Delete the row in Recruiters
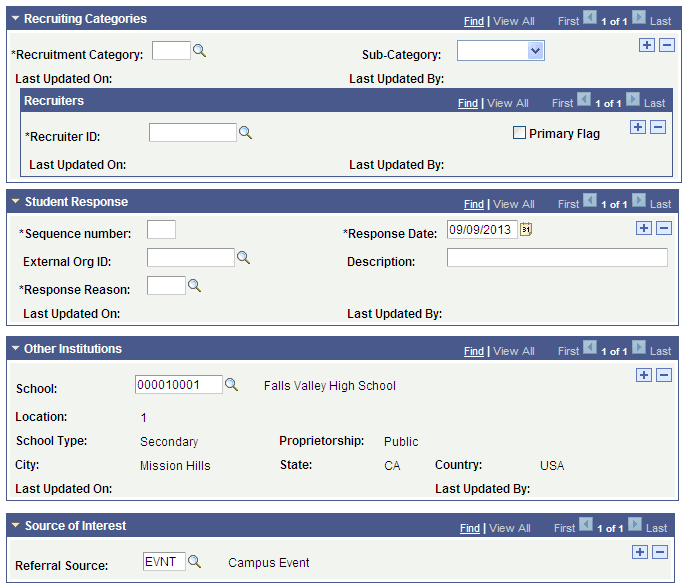Image resolution: width=687 pixels, height=588 pixels. click(658, 127)
